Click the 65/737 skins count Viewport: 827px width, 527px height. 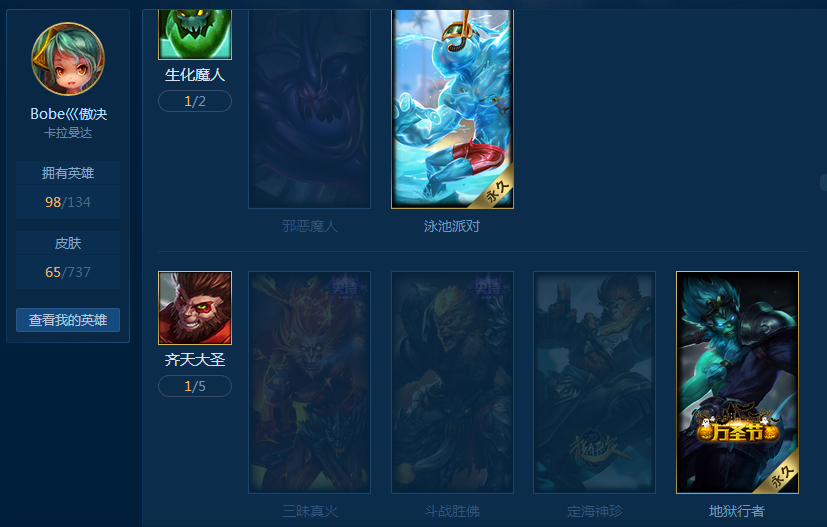(68, 272)
